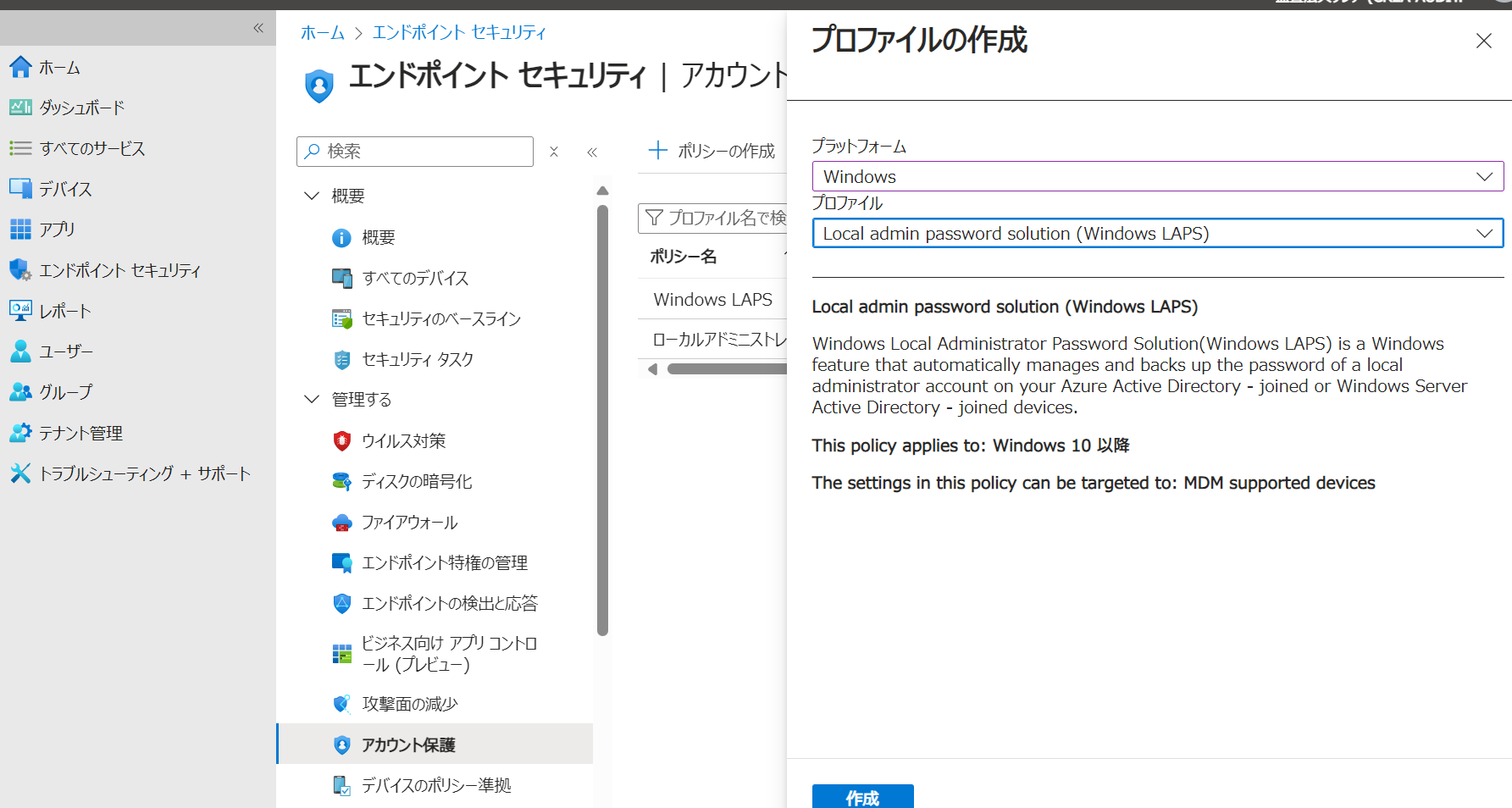This screenshot has height=808, width=1512.
Task: Click the エンドポイント特権の管理 icon
Action: pos(341,562)
